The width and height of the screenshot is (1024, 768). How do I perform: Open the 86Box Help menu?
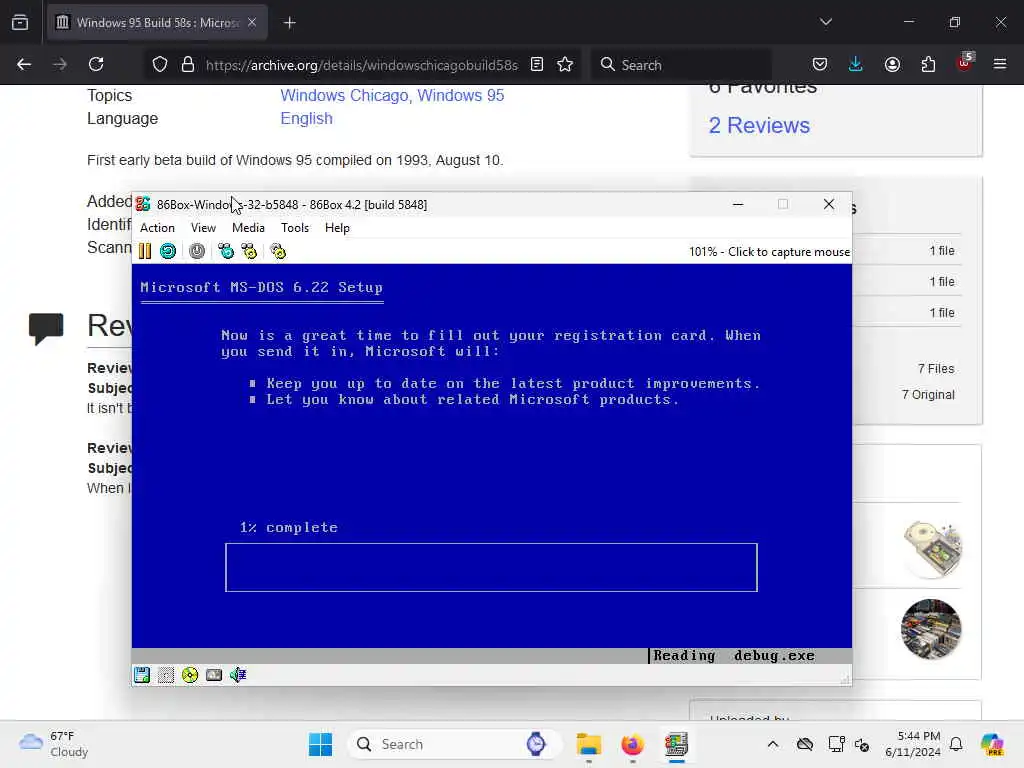coord(337,228)
